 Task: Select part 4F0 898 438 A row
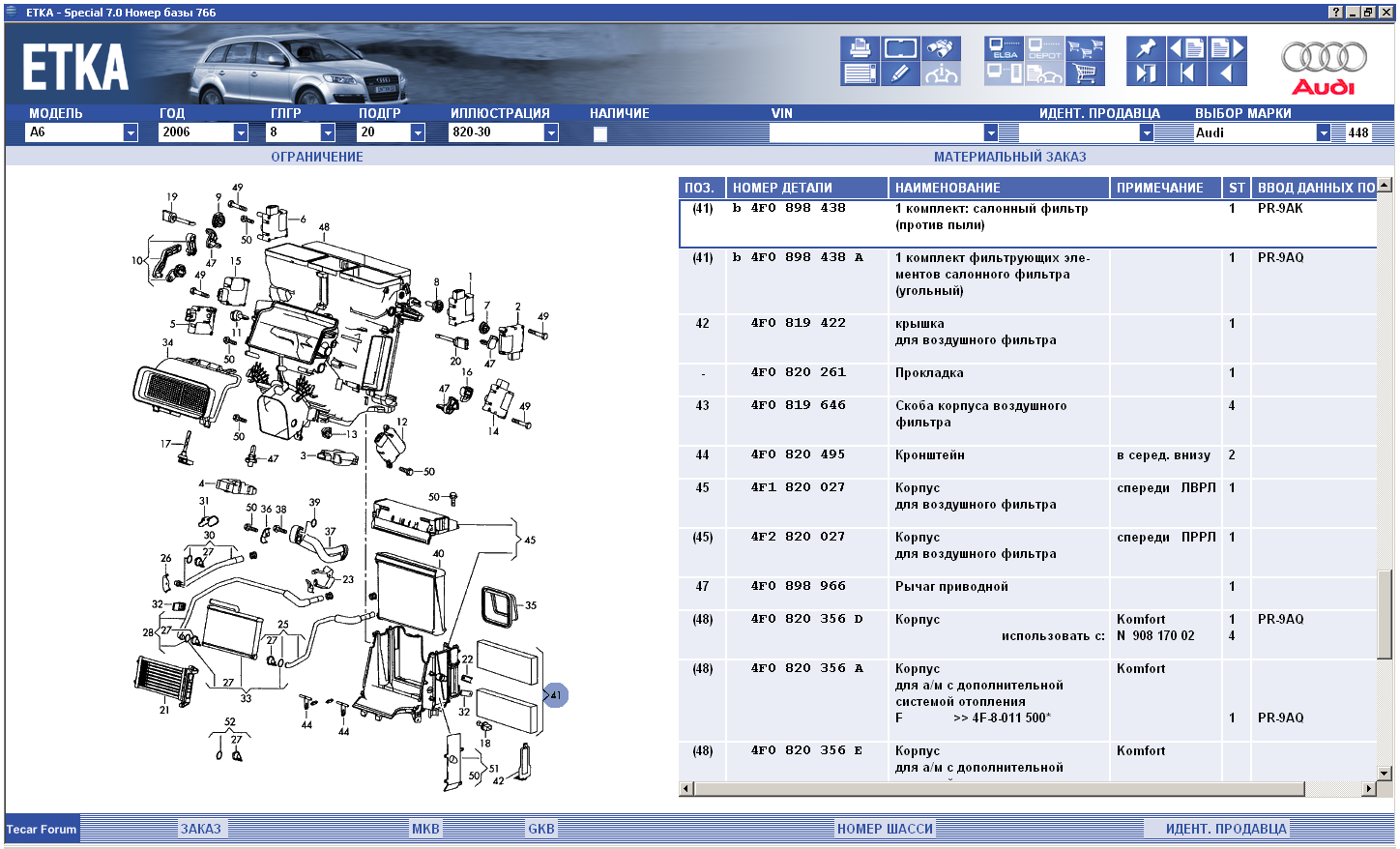click(1028, 280)
